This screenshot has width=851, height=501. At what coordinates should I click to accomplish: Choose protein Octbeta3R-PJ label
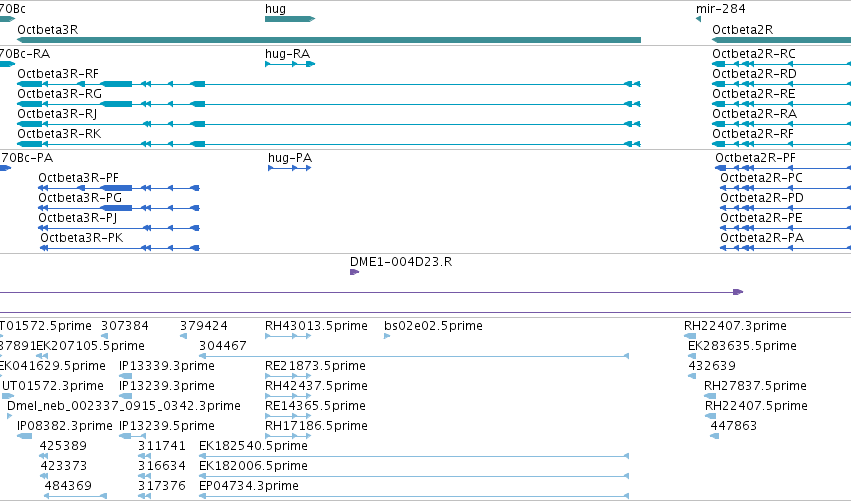point(78,218)
